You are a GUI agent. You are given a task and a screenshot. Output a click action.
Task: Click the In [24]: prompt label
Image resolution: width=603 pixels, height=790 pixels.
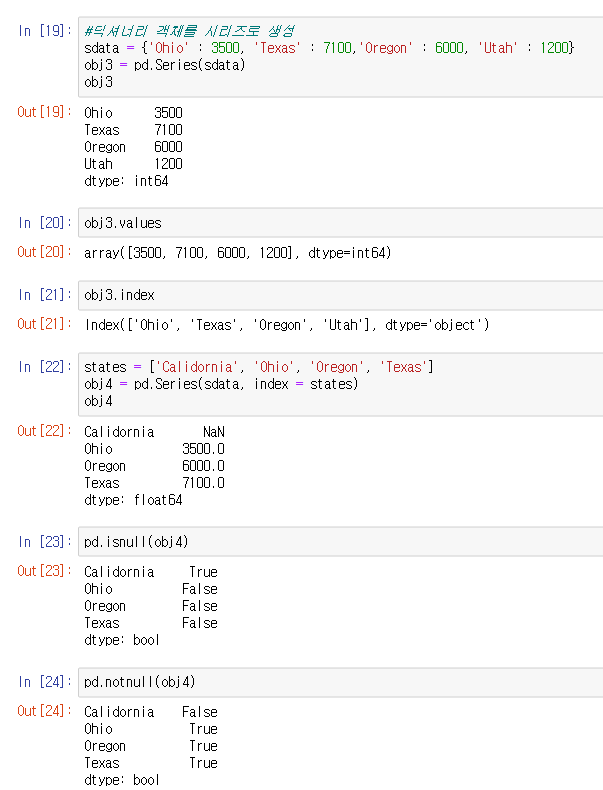point(44,682)
